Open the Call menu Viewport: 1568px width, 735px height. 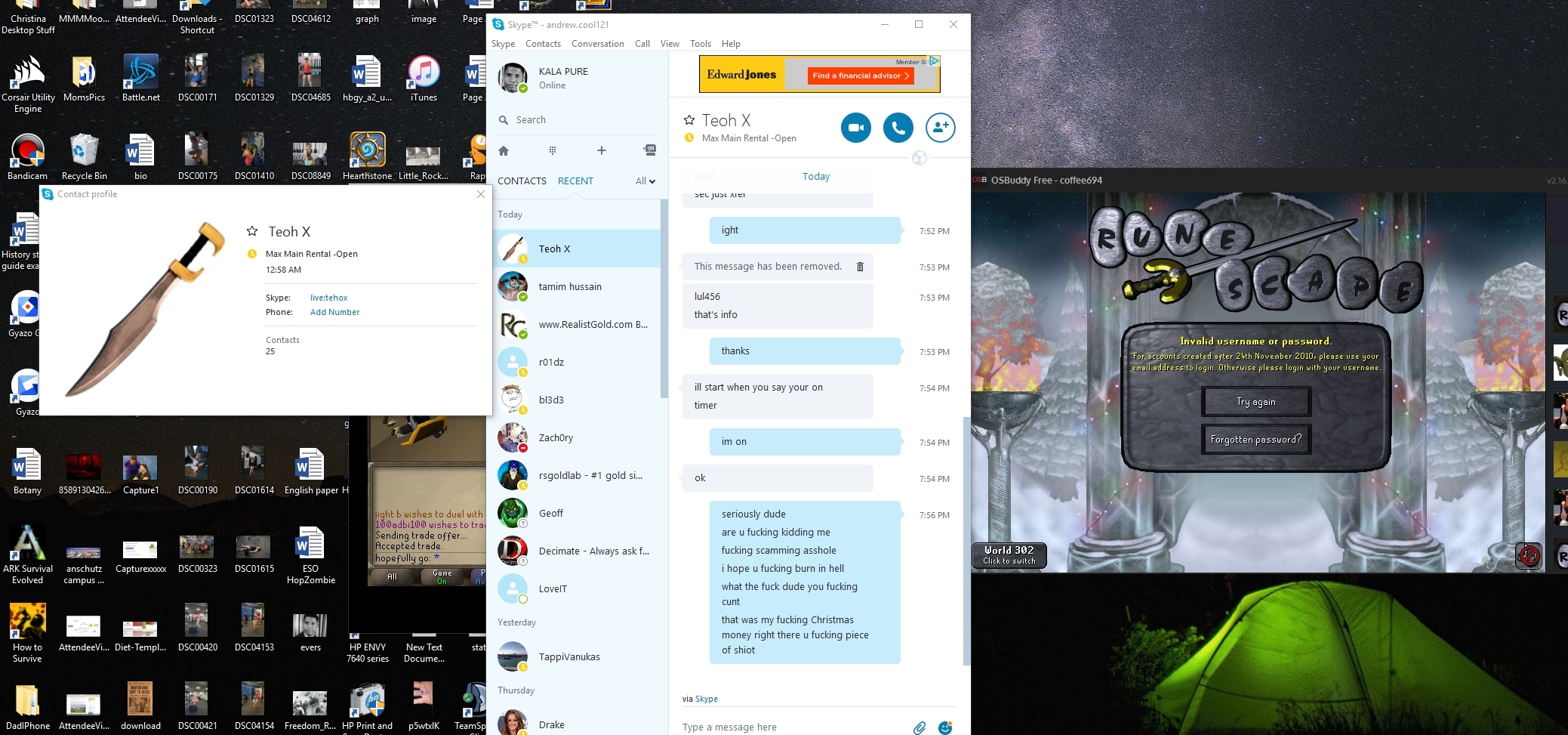tap(642, 44)
